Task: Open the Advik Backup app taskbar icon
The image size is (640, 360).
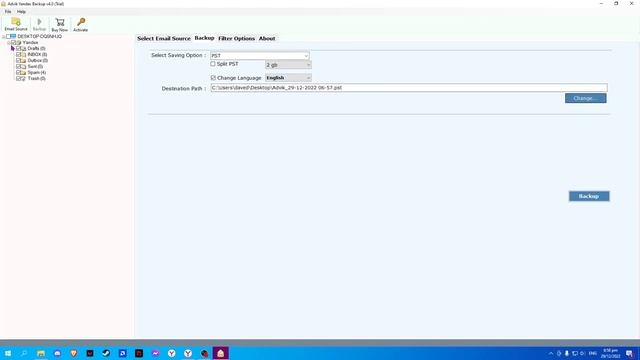Action: click(220, 353)
